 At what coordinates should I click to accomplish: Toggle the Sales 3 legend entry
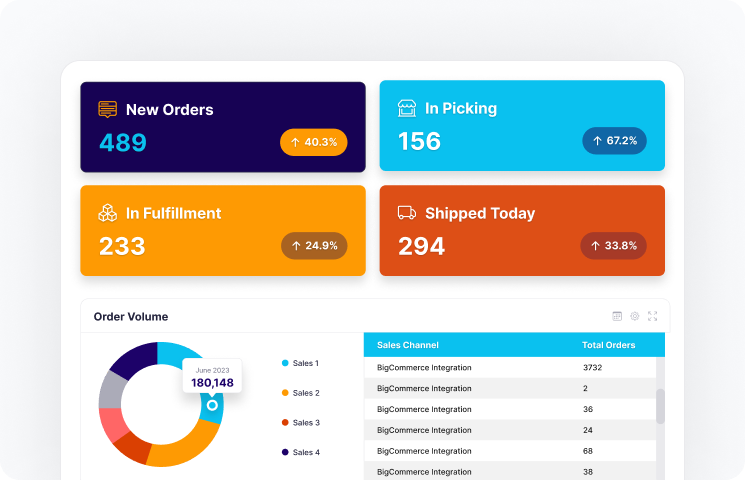coord(301,422)
